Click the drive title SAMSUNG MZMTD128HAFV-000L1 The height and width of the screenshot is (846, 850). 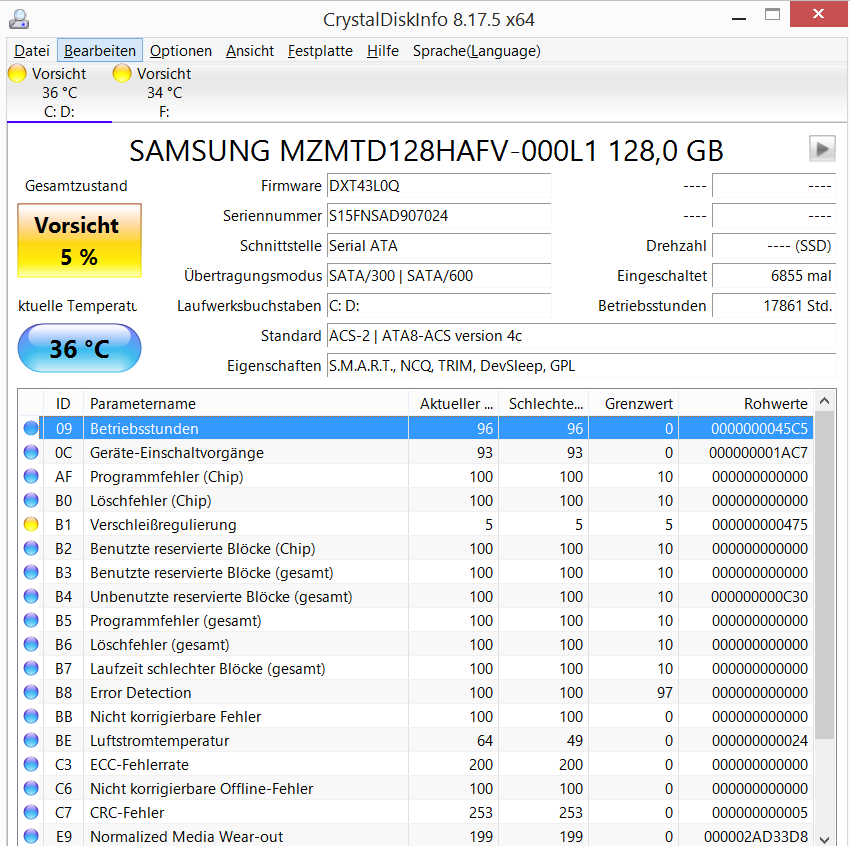(x=426, y=150)
